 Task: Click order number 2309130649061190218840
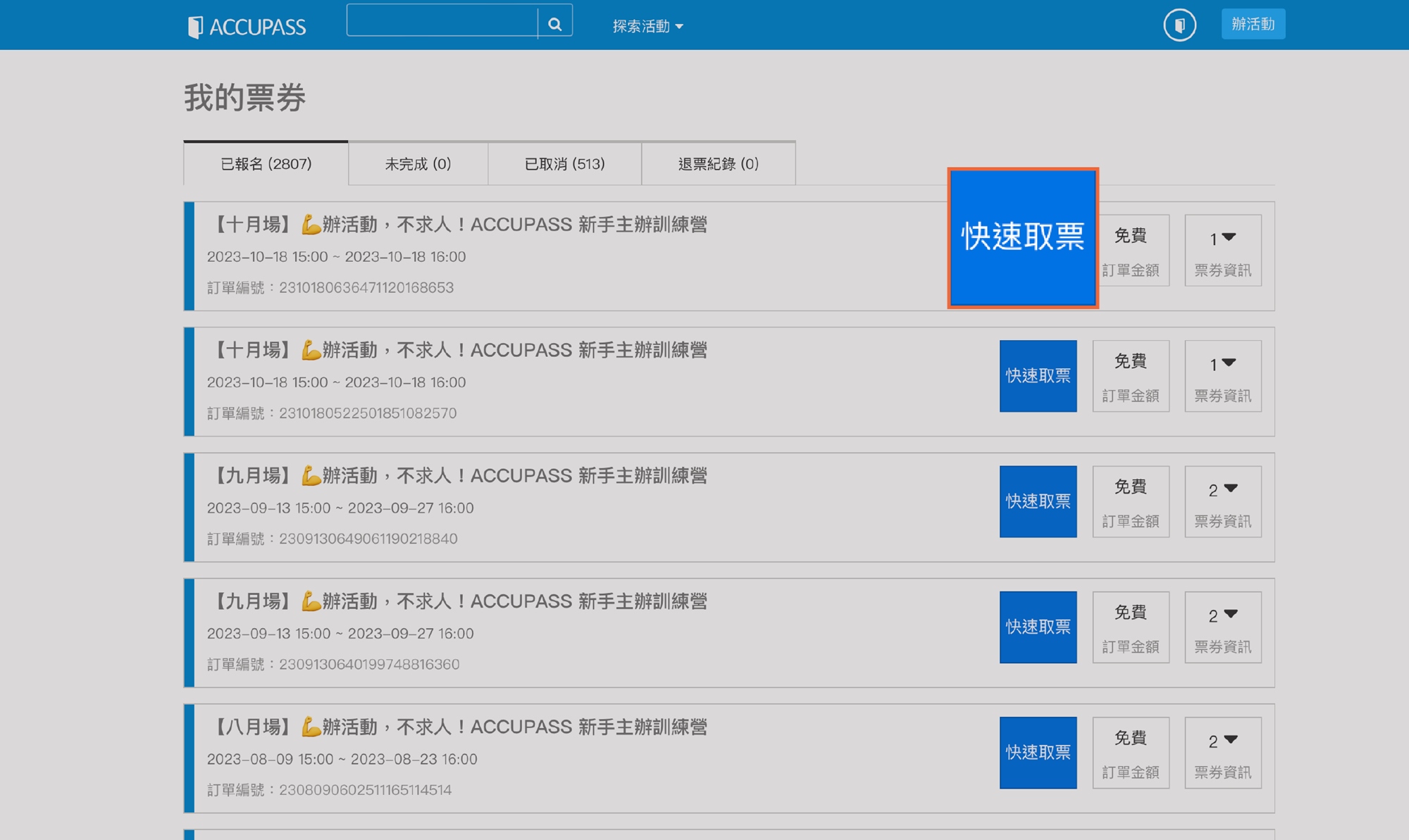click(368, 539)
